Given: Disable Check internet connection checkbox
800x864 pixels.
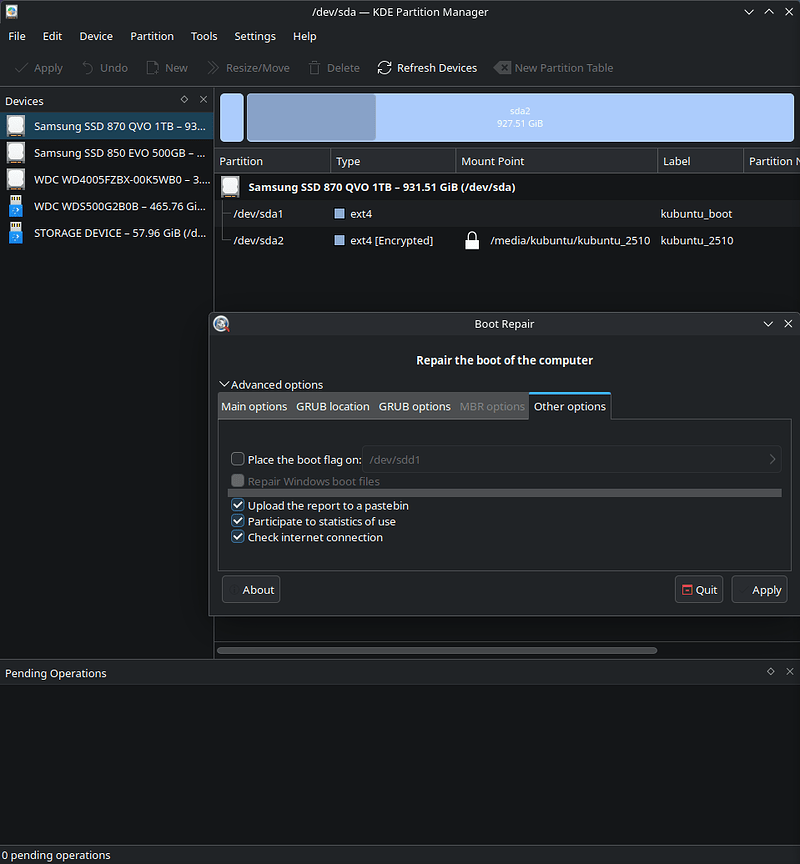Looking at the screenshot, I should [x=238, y=537].
